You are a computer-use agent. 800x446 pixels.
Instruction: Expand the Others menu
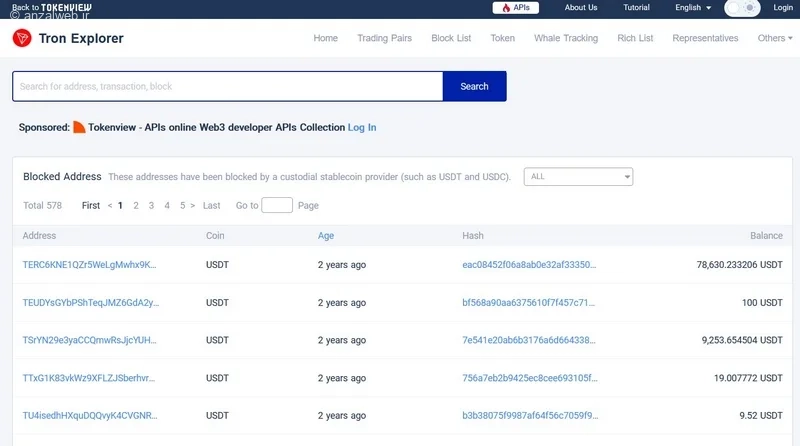click(775, 38)
